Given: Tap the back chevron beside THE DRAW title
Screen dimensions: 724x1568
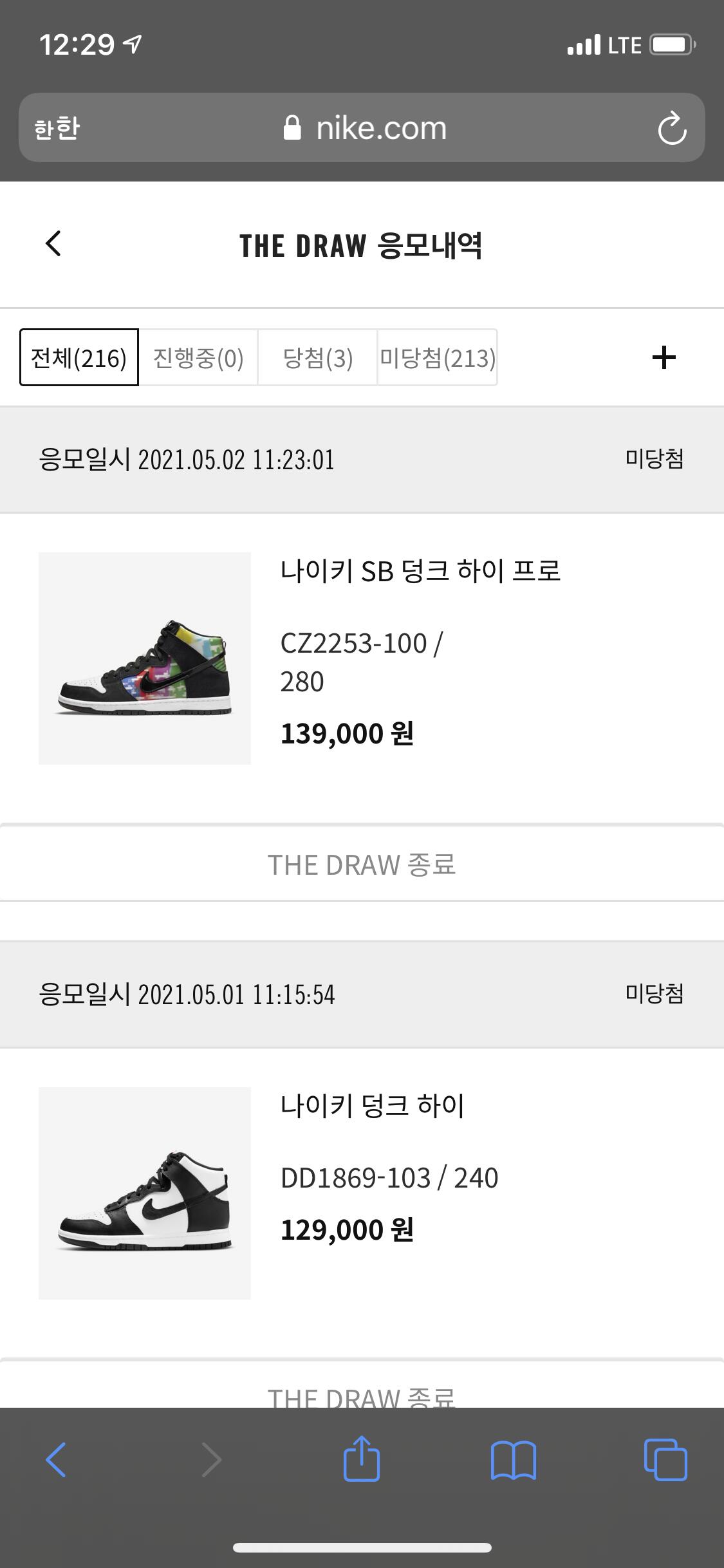Looking at the screenshot, I should (53, 243).
